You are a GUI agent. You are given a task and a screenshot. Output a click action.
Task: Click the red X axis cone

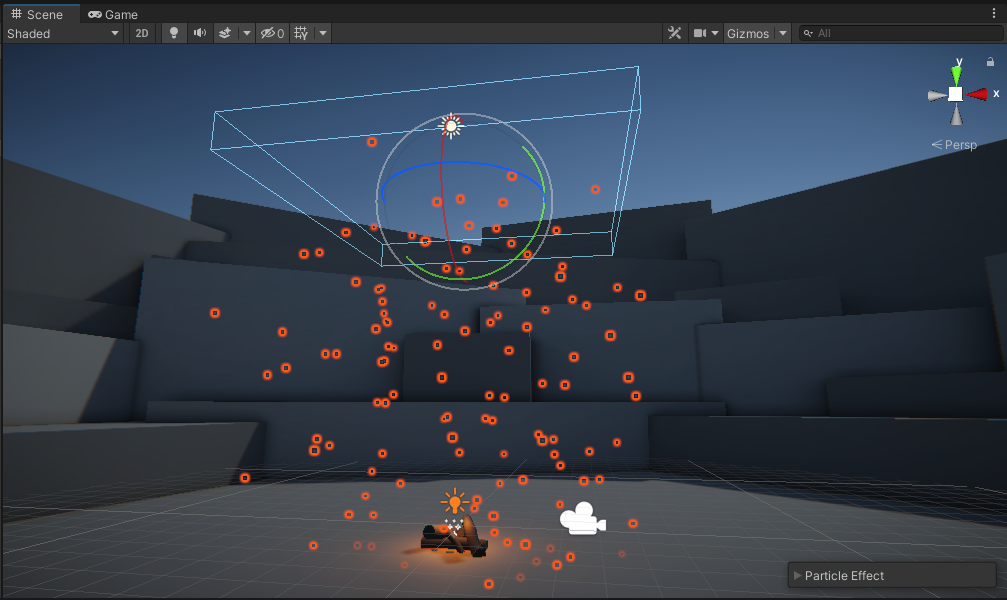point(977,94)
